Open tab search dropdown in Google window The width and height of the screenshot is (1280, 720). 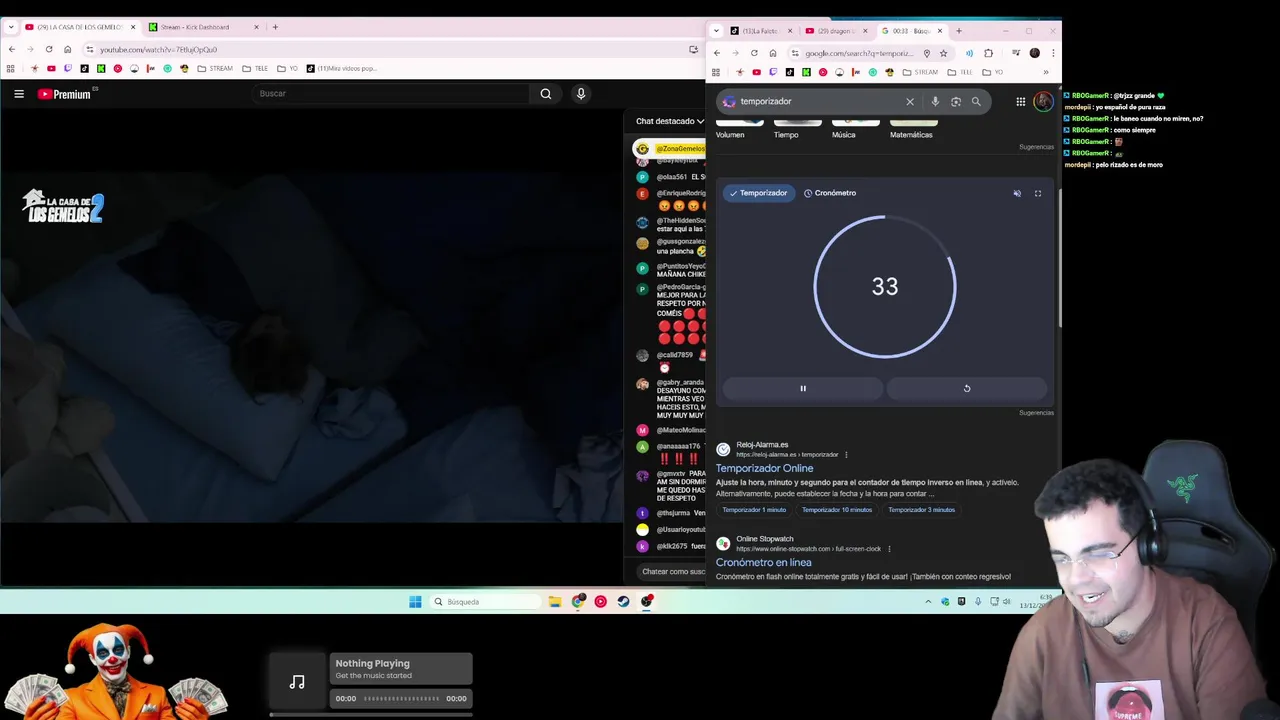point(716,31)
